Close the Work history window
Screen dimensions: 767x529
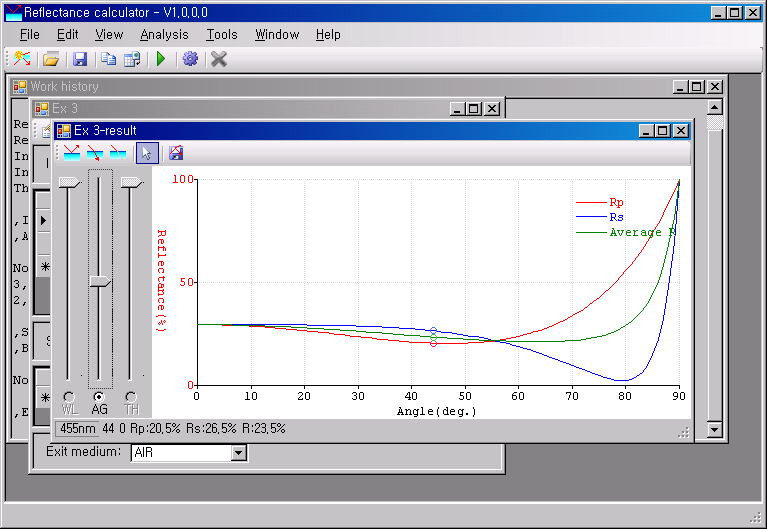pyautogui.click(x=715, y=87)
